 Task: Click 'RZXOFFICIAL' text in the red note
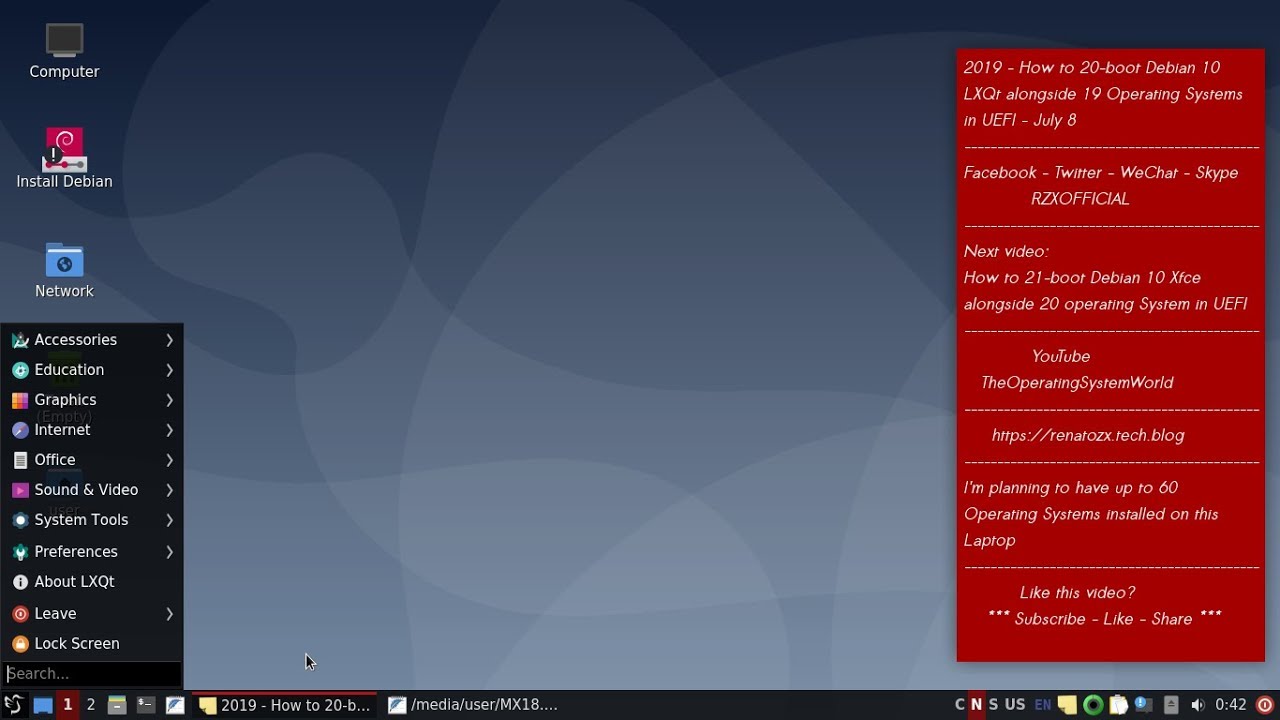point(1080,199)
